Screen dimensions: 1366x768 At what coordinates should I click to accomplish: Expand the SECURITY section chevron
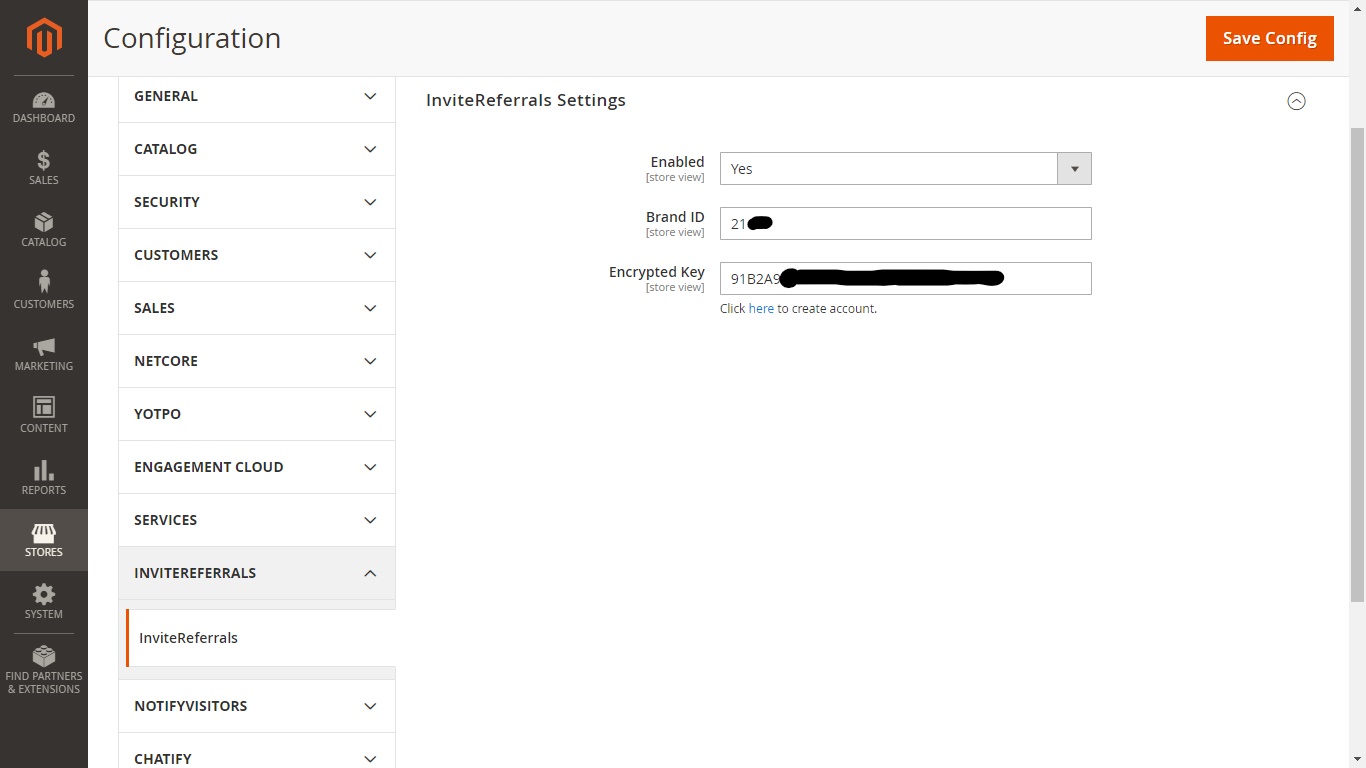coord(370,202)
